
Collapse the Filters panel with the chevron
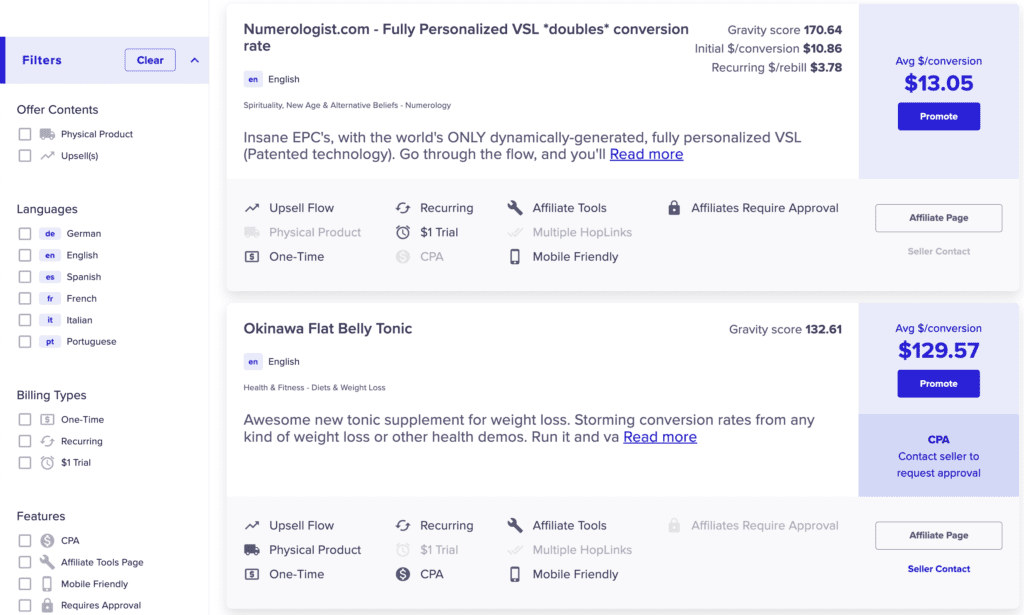(x=195, y=60)
